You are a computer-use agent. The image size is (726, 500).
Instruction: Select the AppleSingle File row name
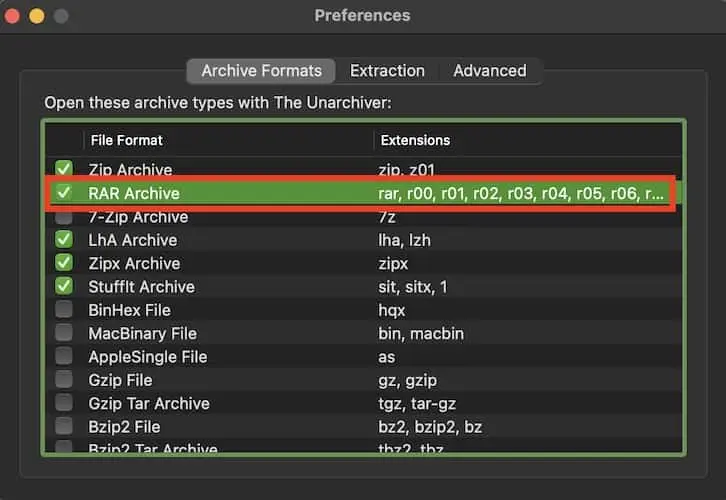pos(148,357)
